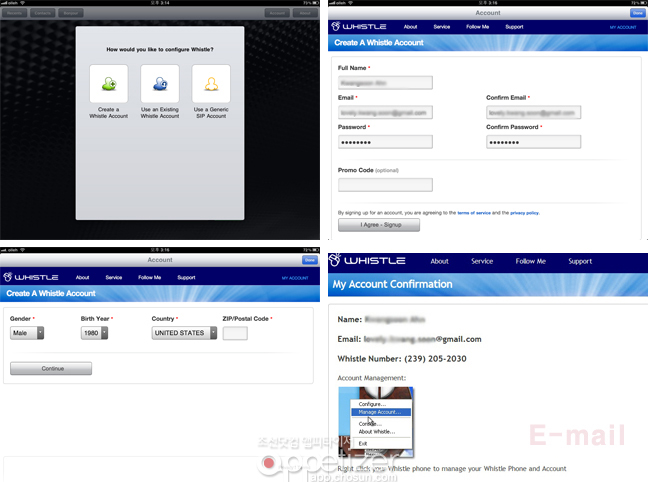Click the Continue button under Gender
The width and height of the screenshot is (648, 482).
[51, 368]
